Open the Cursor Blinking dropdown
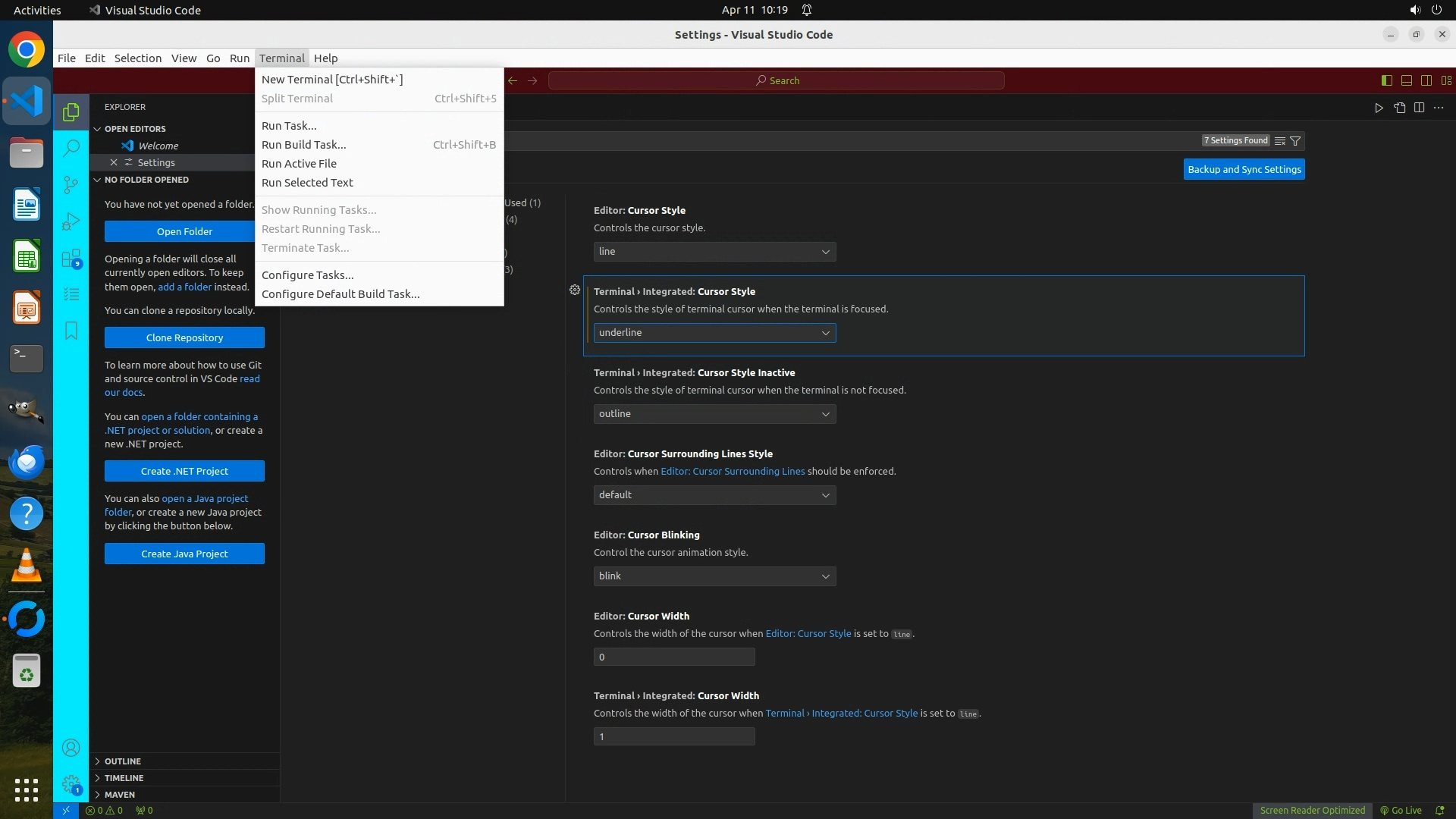This screenshot has height=819, width=1456. pos(714,576)
